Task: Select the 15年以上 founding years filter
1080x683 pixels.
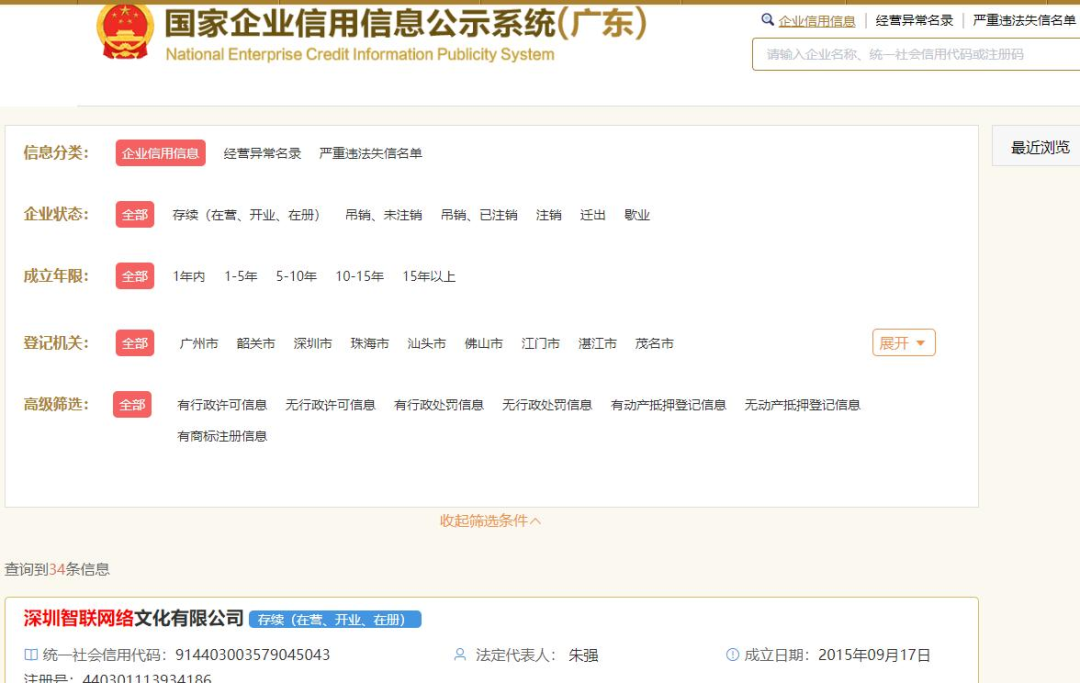Action: point(428,276)
